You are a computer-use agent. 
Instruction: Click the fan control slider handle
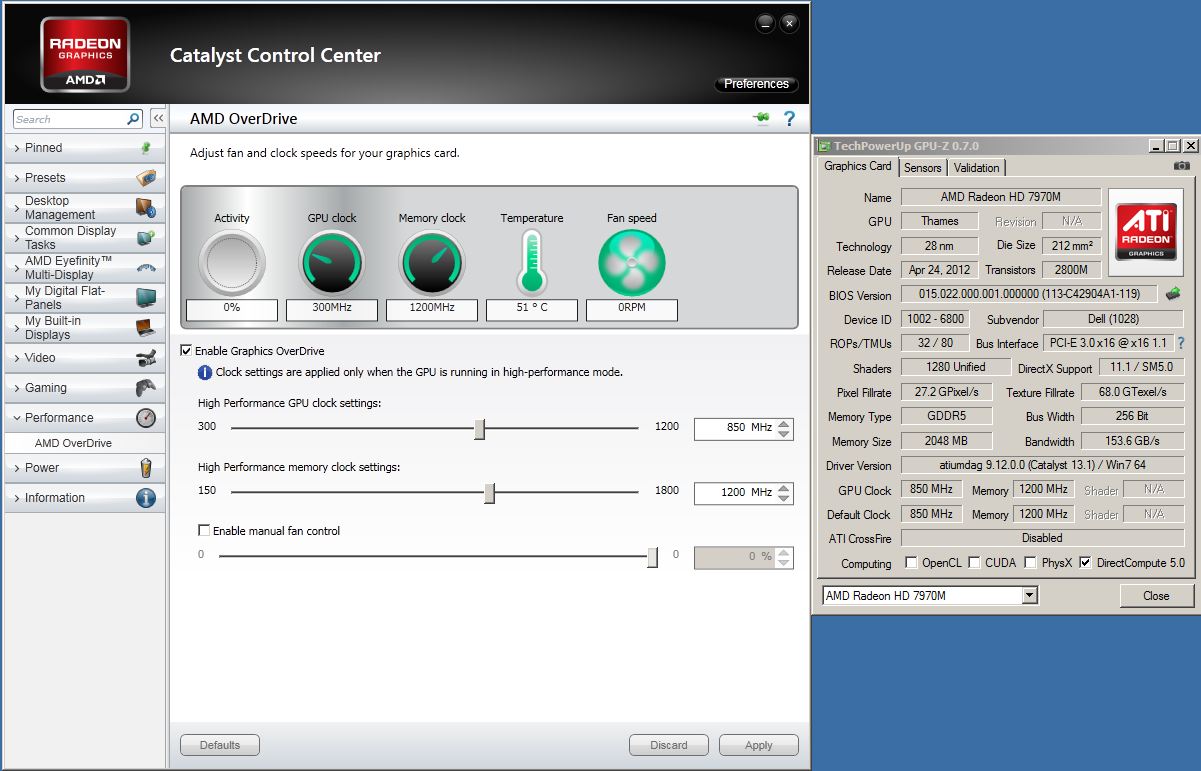pos(653,557)
